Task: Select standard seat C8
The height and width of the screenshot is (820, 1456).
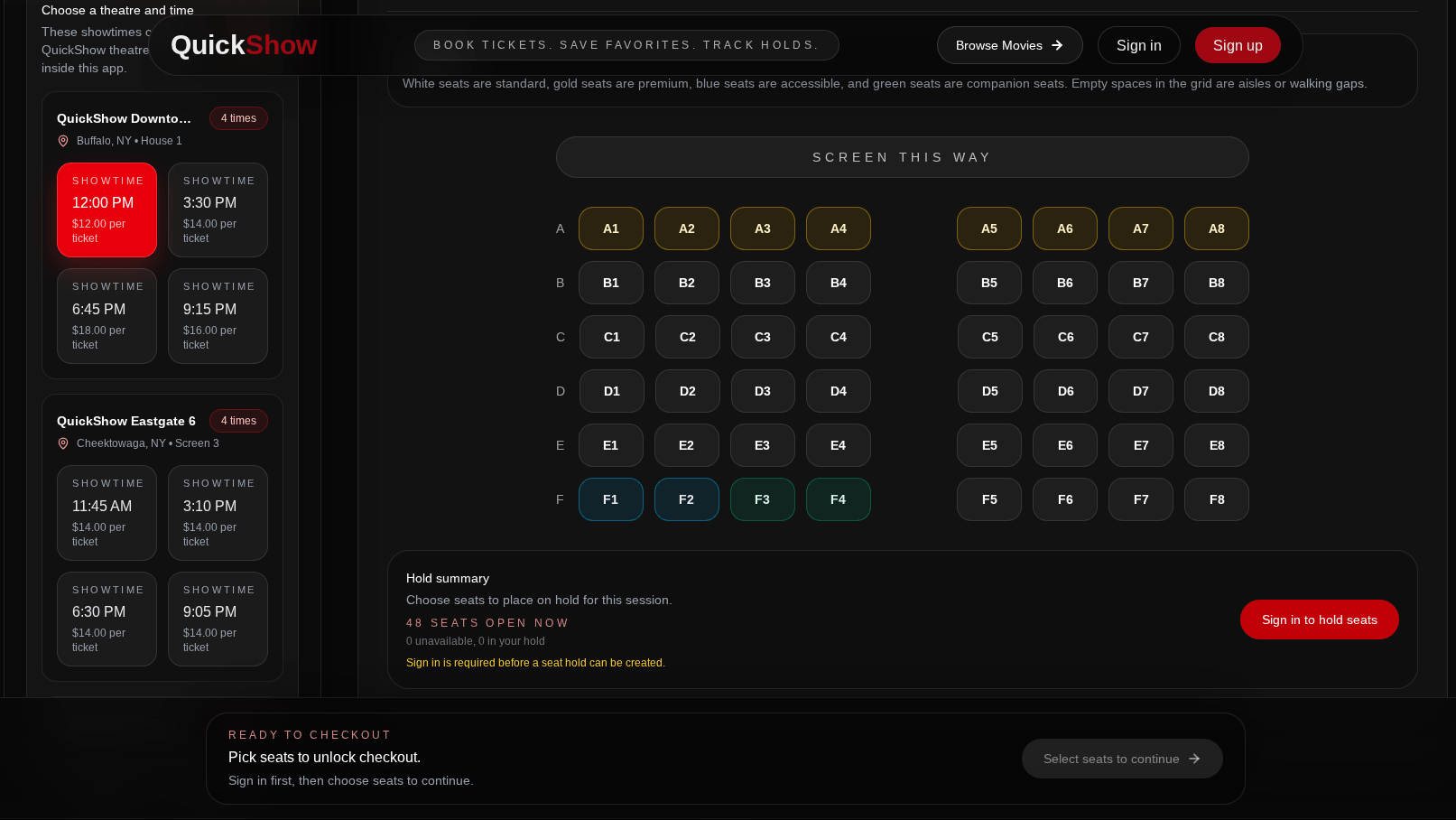Action: tap(1217, 337)
